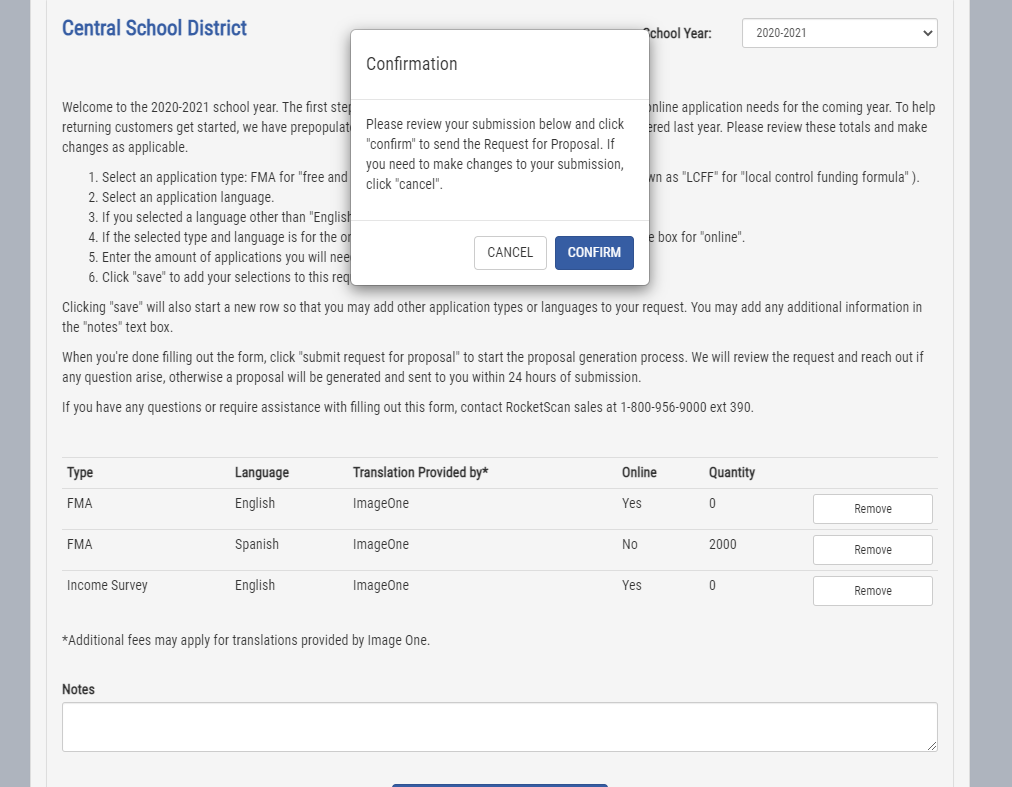Click instruction 2 'Select an application language'
The height and width of the screenshot is (787, 1012).
188,198
